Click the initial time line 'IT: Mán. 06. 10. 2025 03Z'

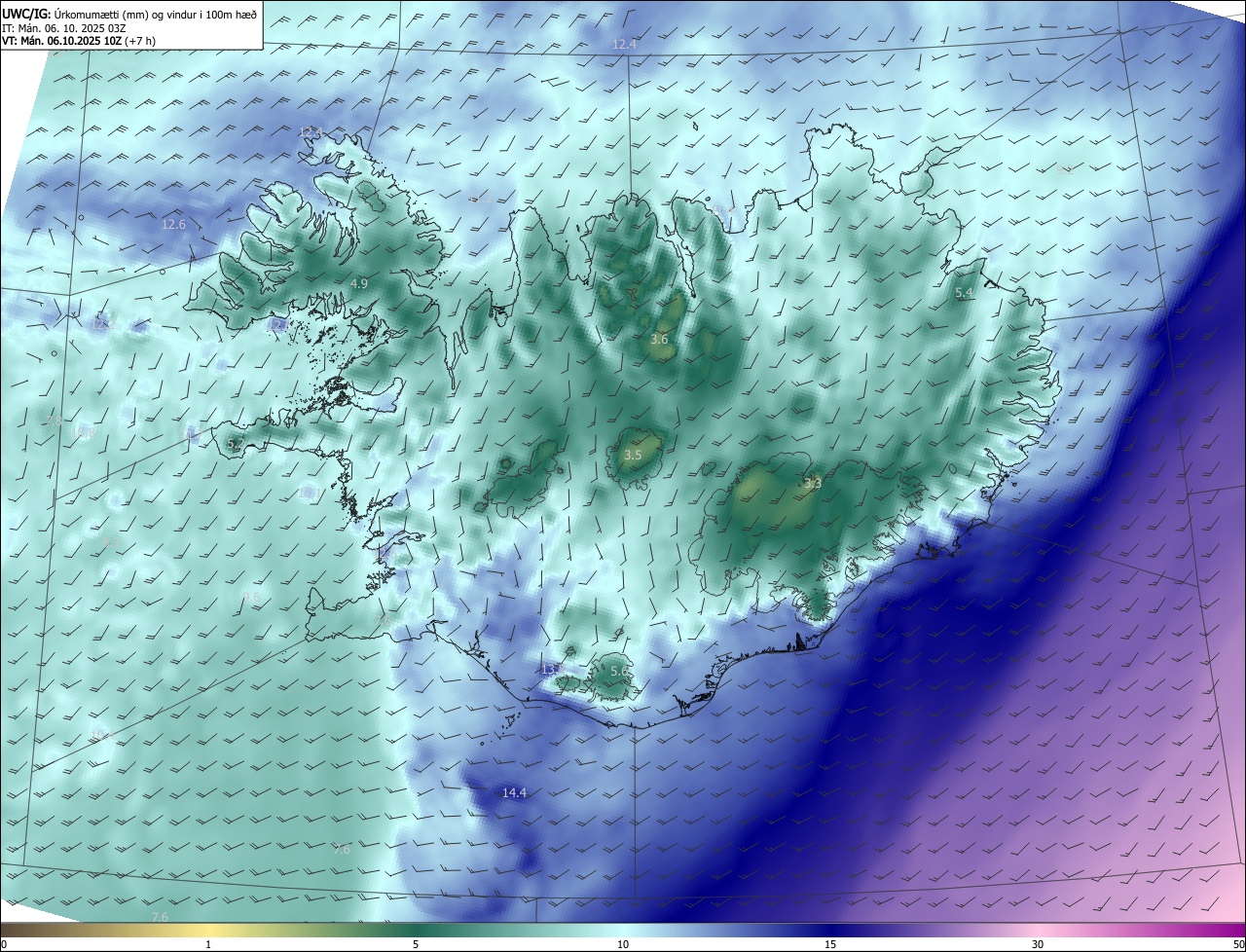[x=63, y=28]
